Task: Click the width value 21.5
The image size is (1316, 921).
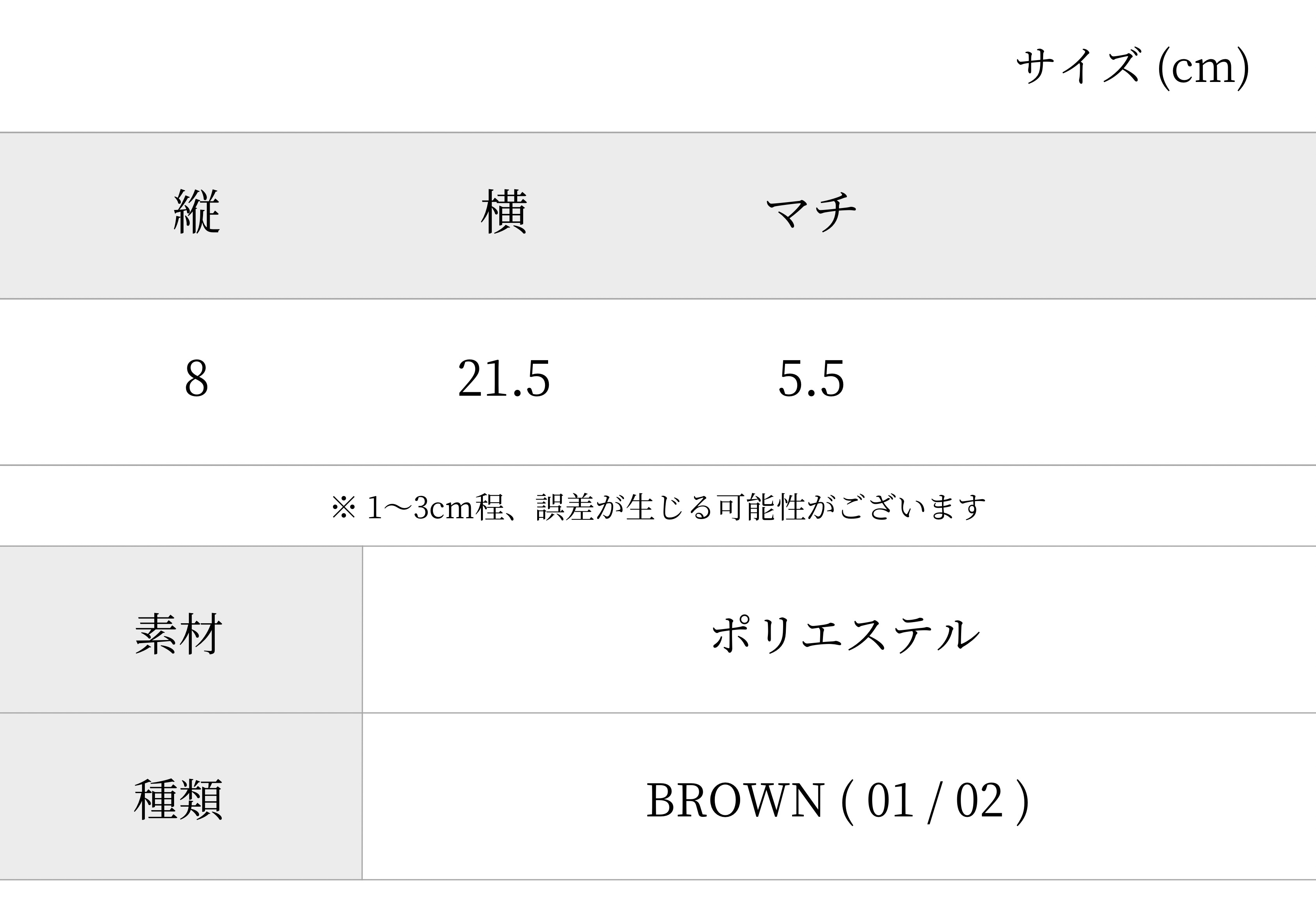Action: 504,379
